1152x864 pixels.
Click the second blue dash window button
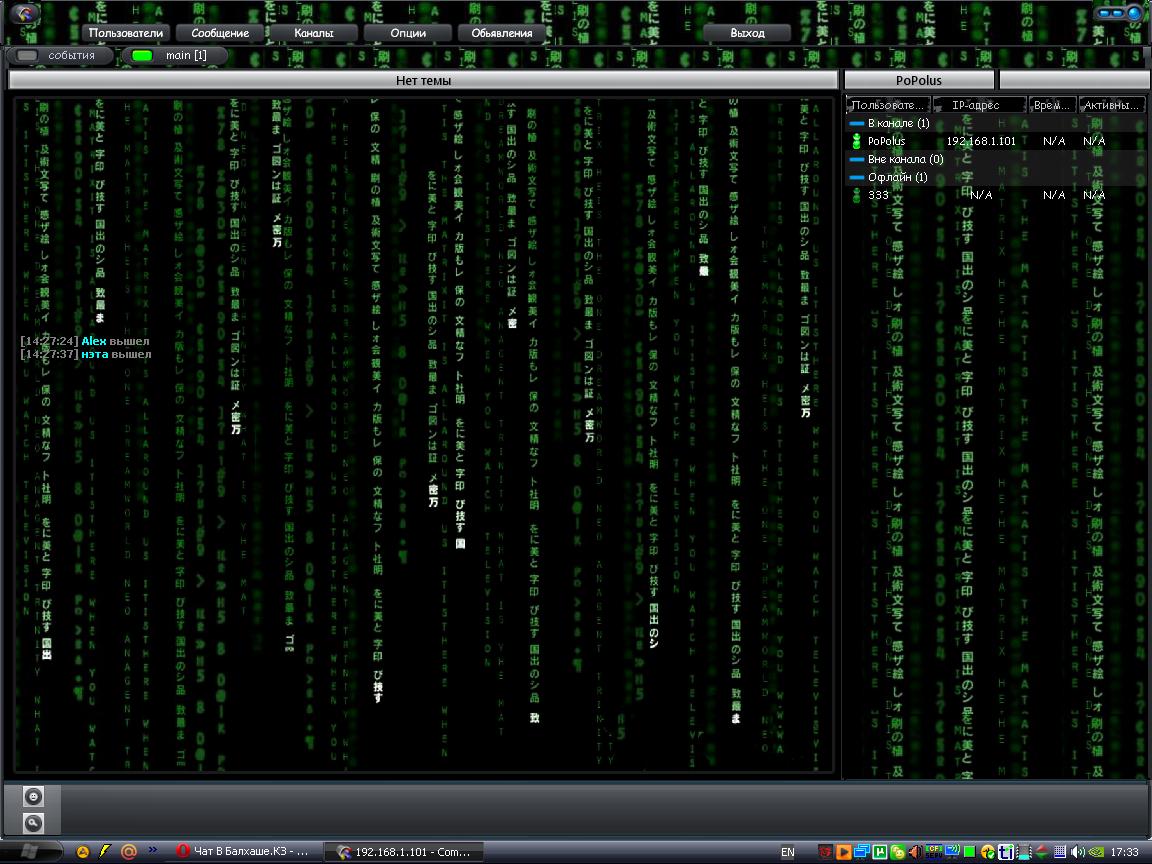[1117, 12]
